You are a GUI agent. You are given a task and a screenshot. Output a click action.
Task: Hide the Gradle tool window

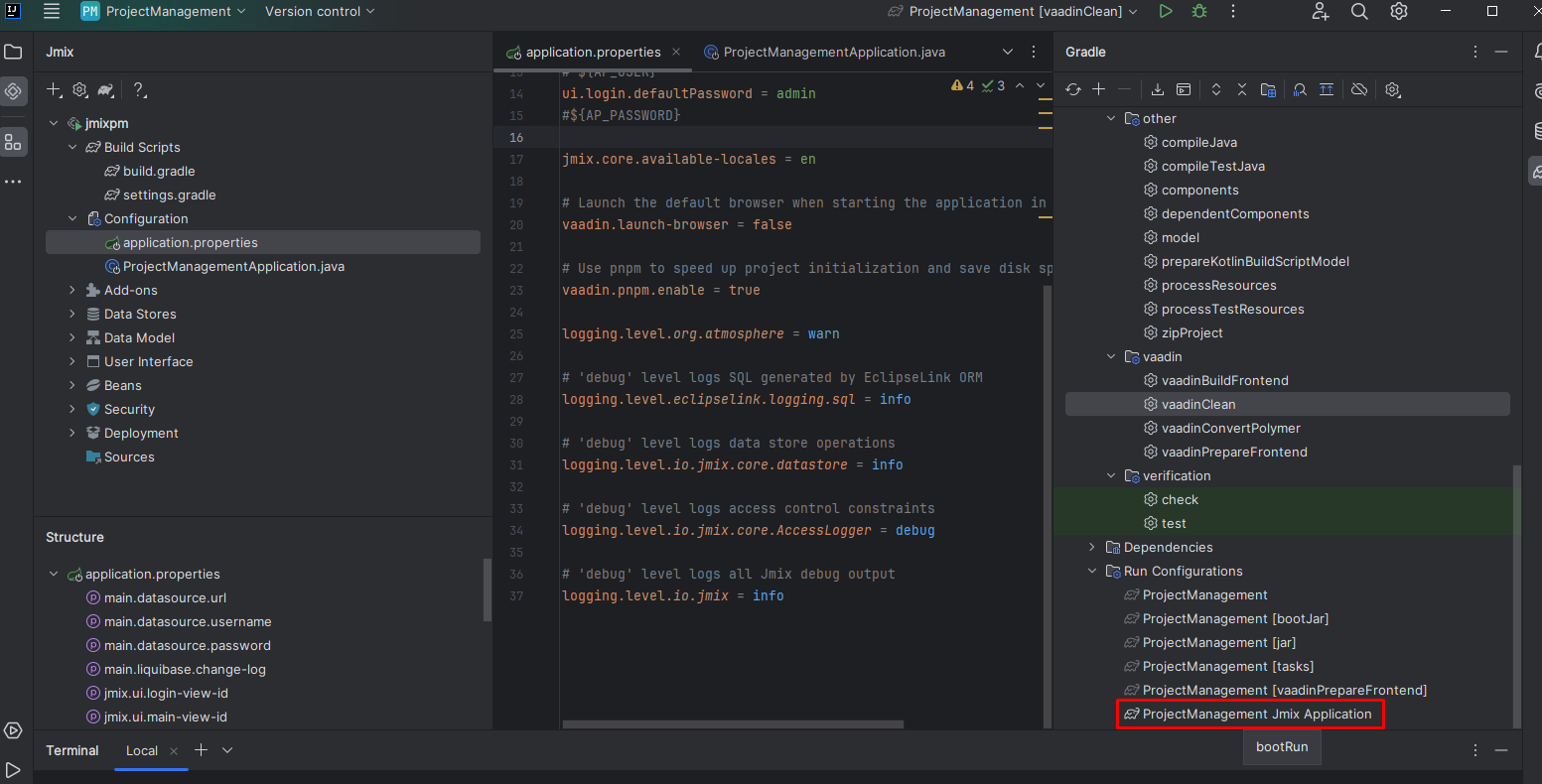[1501, 52]
